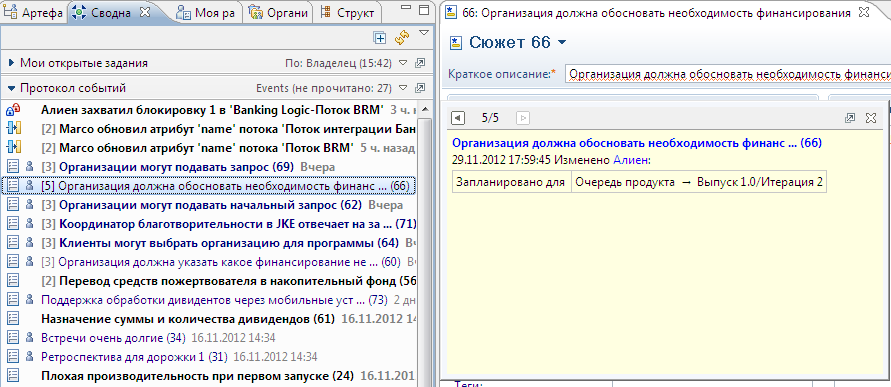The width and height of the screenshot is (891, 387).
Task: Go to previous event with left arrow in popup
Action: [458, 118]
